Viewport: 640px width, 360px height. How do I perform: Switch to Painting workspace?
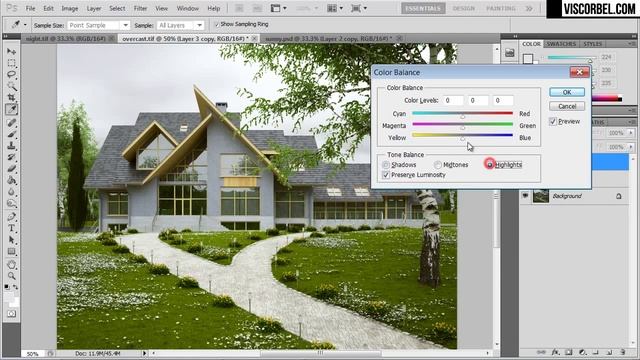501,8
